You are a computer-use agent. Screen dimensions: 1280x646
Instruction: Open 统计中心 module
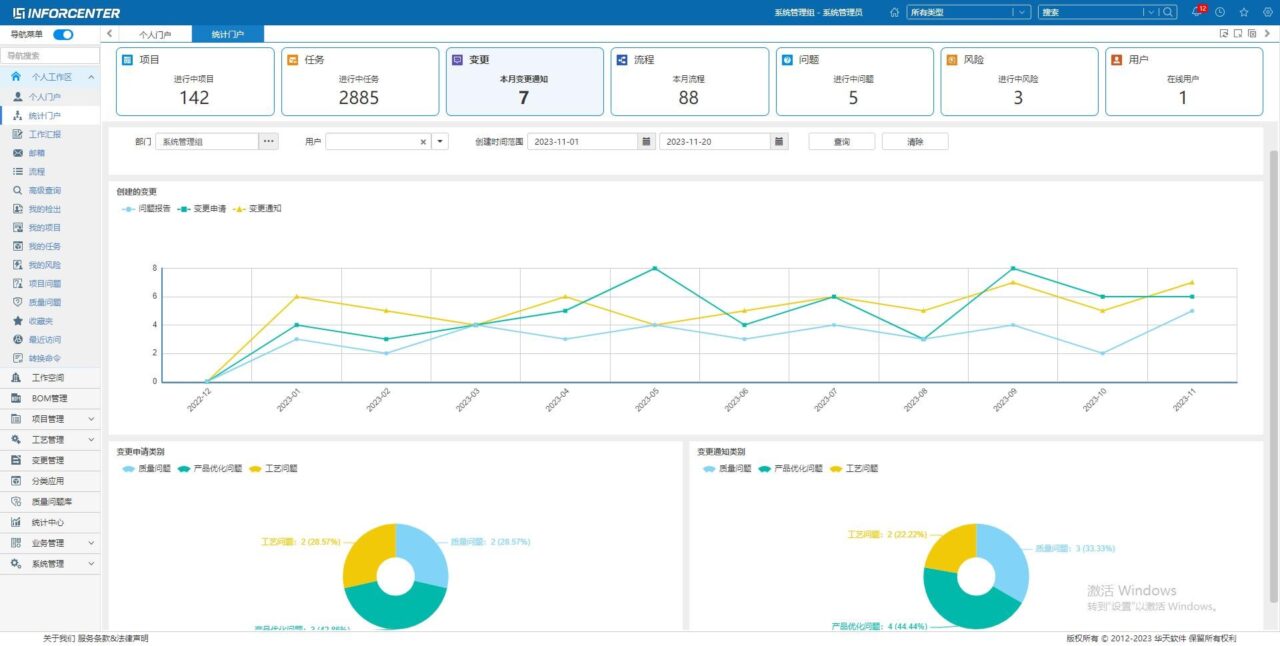point(48,522)
